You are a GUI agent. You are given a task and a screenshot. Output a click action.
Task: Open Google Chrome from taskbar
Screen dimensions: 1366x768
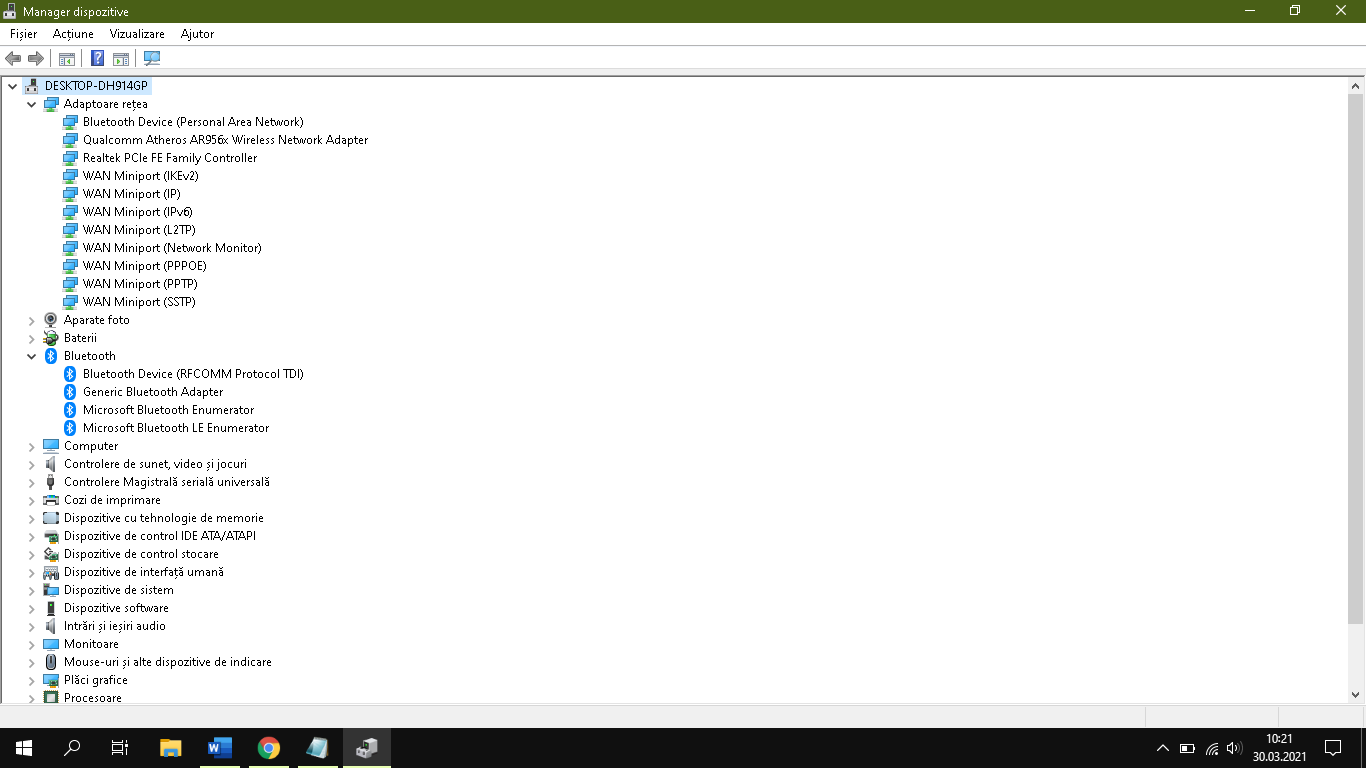tap(268, 748)
